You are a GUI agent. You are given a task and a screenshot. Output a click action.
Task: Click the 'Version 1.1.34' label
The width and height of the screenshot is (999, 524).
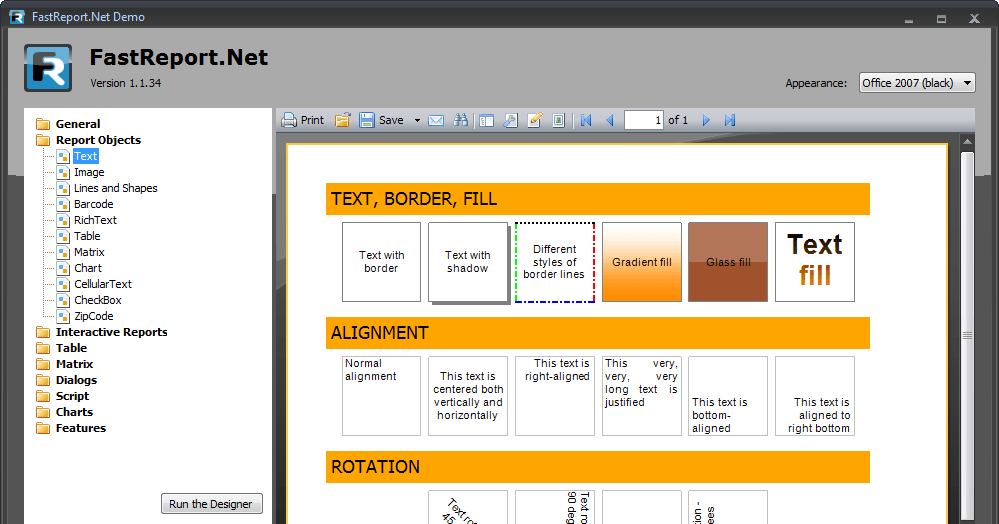126,83
